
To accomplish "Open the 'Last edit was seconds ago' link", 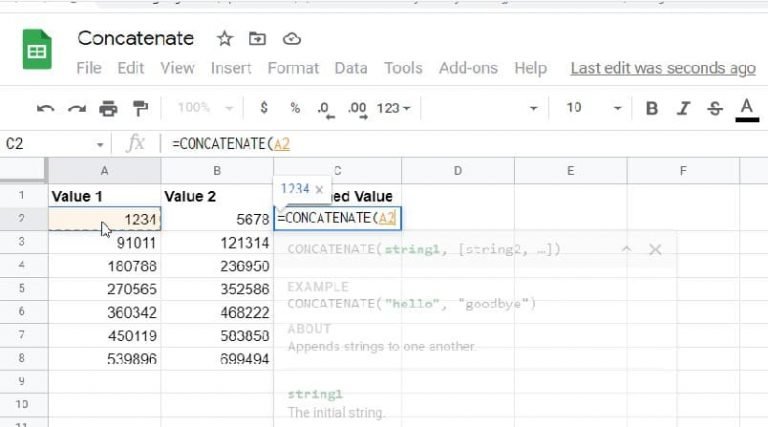I will (x=663, y=68).
